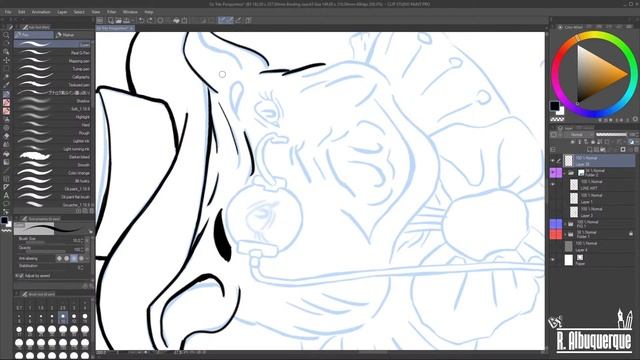Screen dimensions: 640x360
Task: Close the open canvas document tab
Action: pyautogui.click(x=131, y=28)
